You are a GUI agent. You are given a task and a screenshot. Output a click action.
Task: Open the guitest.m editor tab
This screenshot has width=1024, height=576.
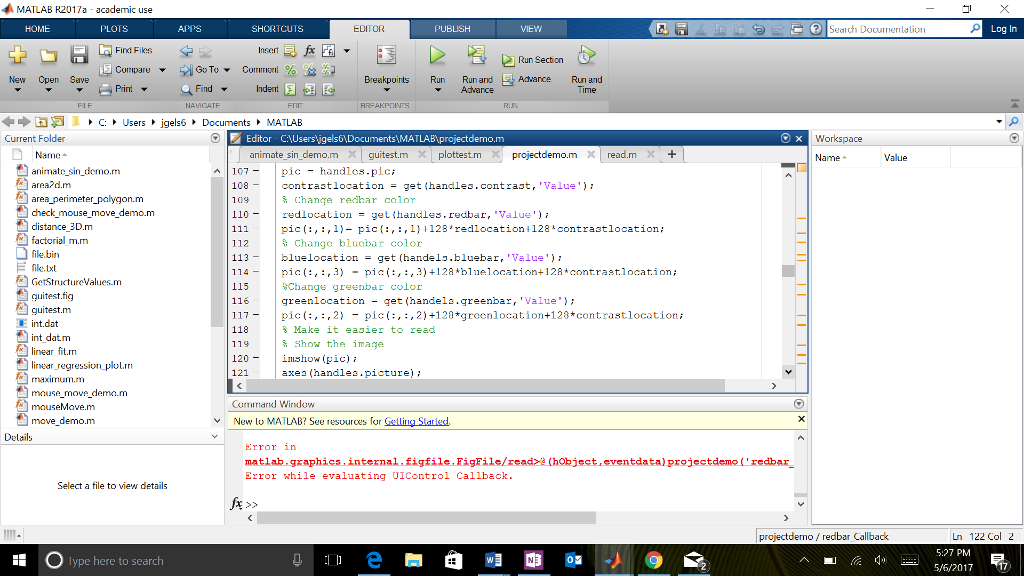pyautogui.click(x=387, y=155)
